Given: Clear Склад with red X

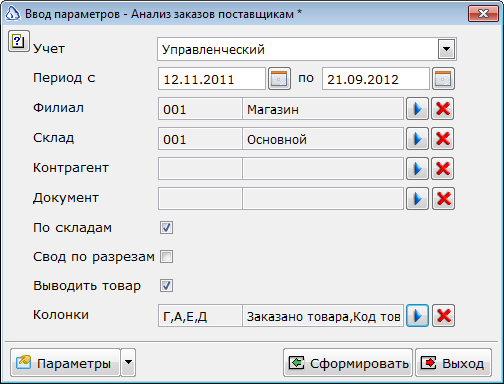Looking at the screenshot, I should click(x=443, y=139).
